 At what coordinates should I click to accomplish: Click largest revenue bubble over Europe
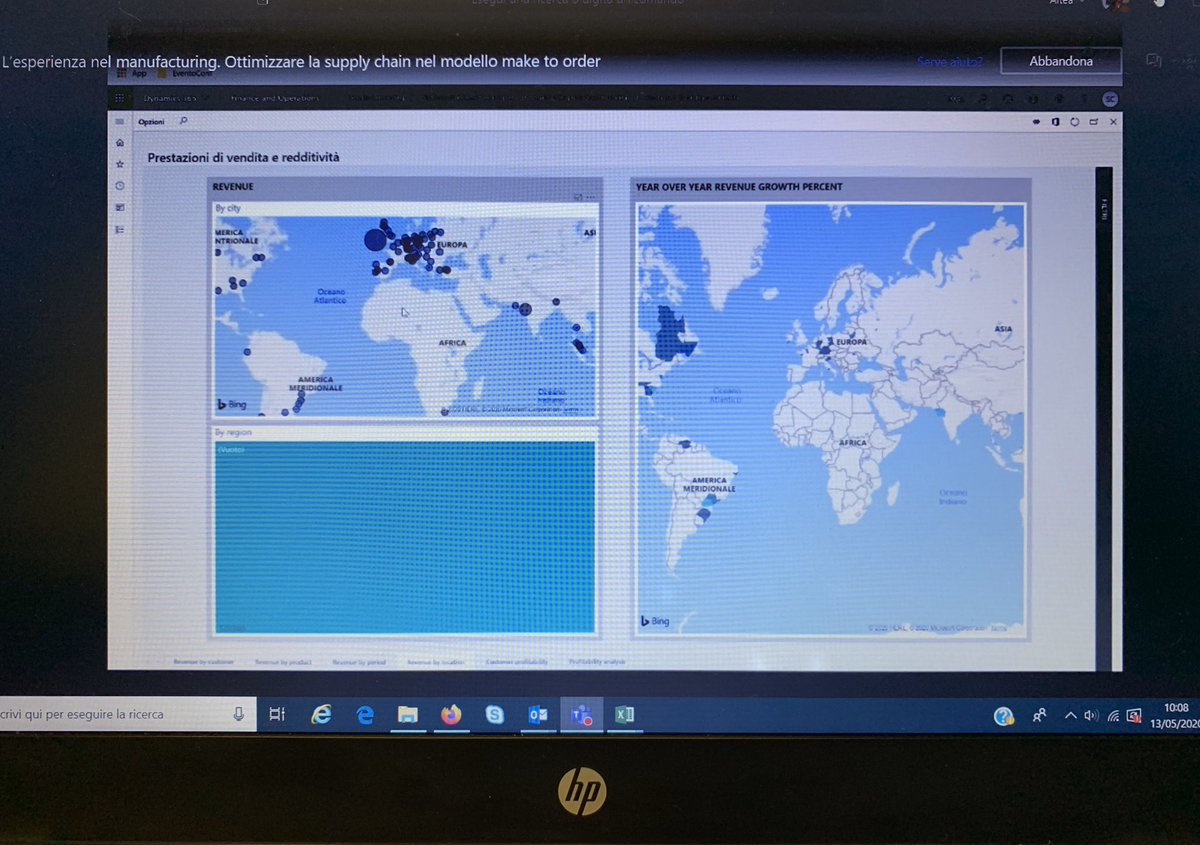pos(375,239)
